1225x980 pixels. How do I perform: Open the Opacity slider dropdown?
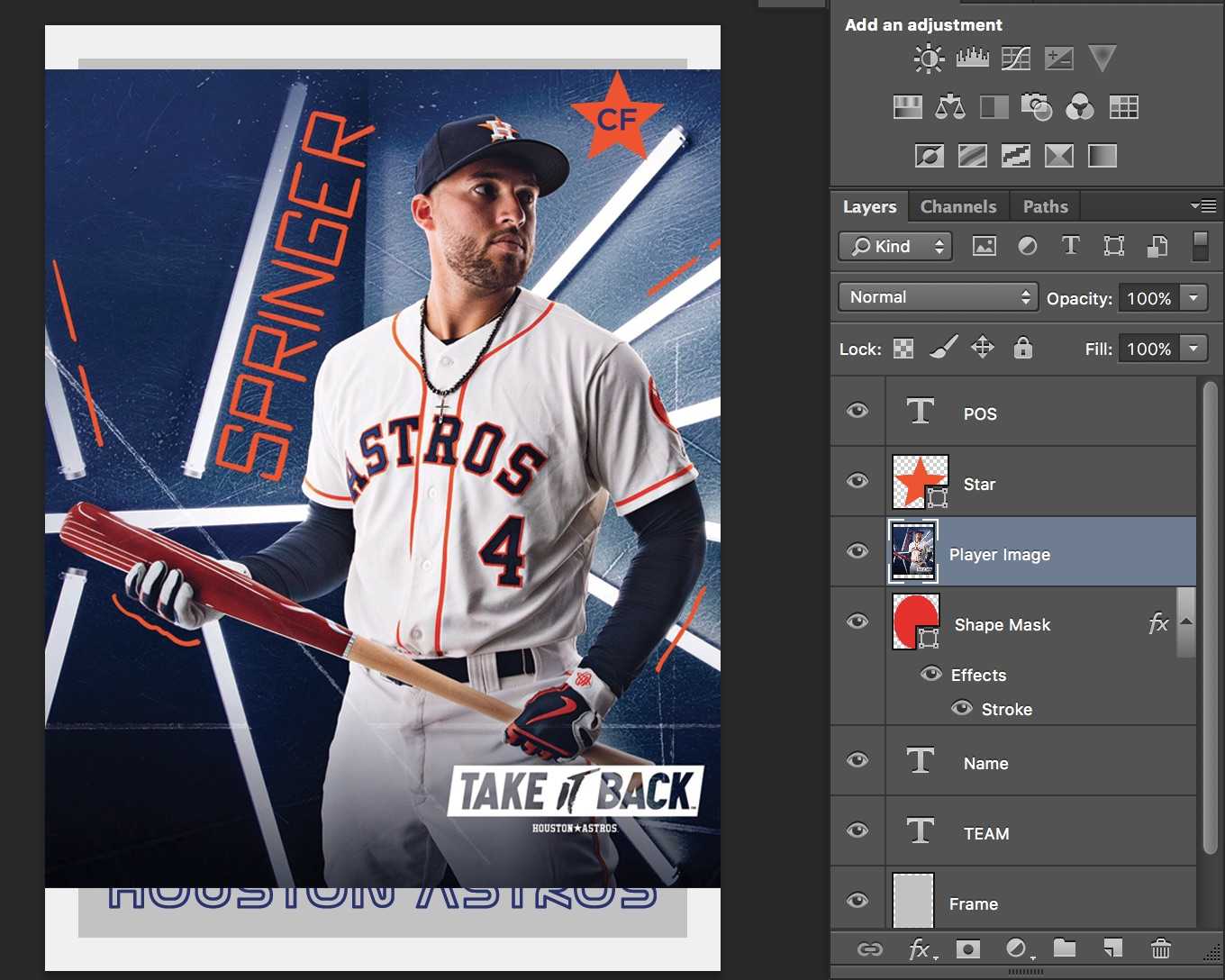[1193, 297]
